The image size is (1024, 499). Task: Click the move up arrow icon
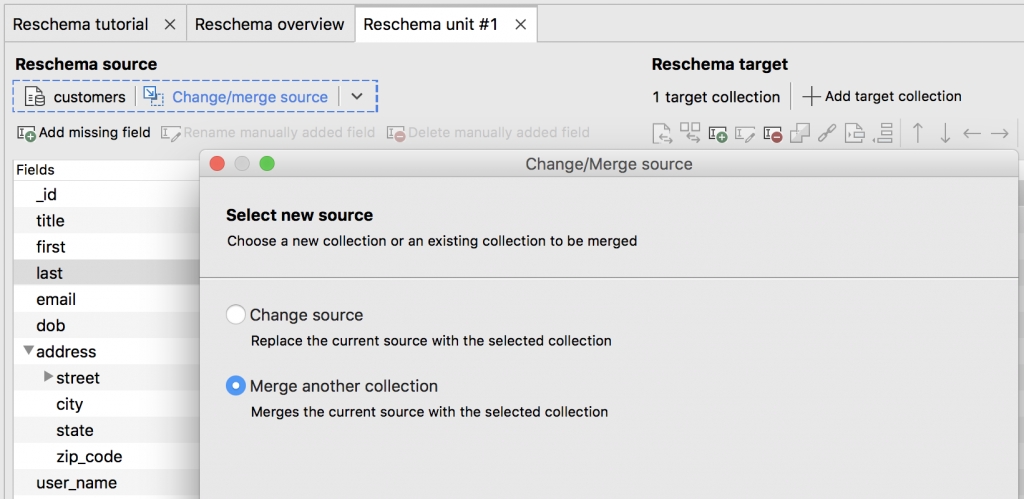click(x=918, y=133)
